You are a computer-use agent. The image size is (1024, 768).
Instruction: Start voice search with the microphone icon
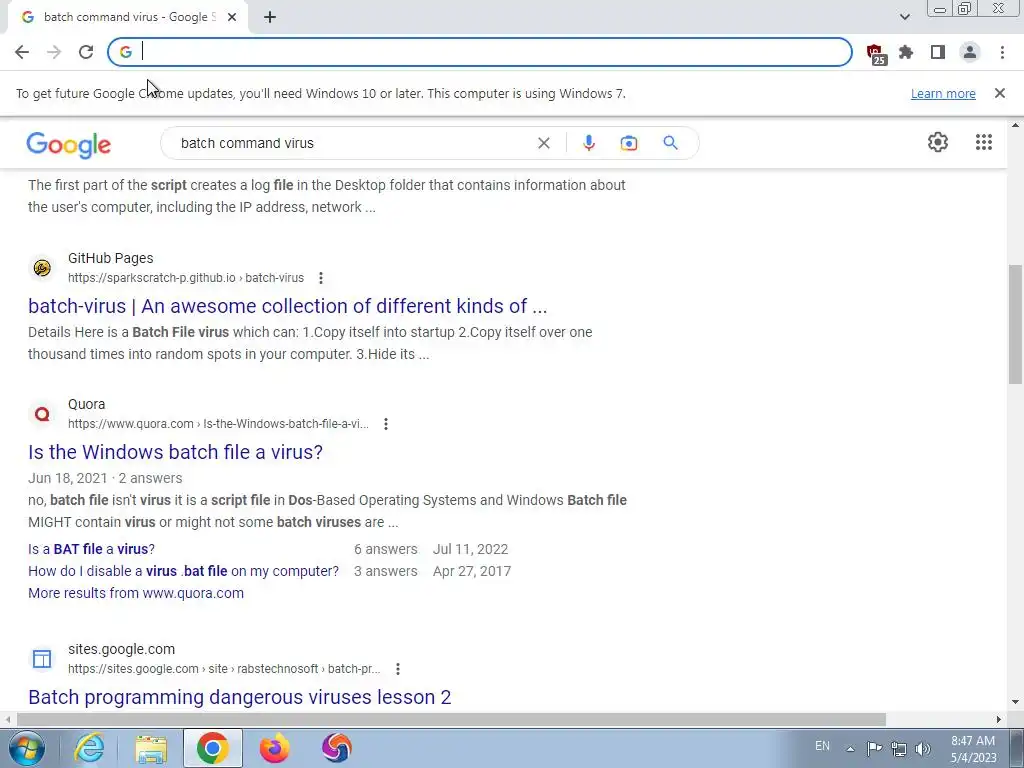(588, 143)
